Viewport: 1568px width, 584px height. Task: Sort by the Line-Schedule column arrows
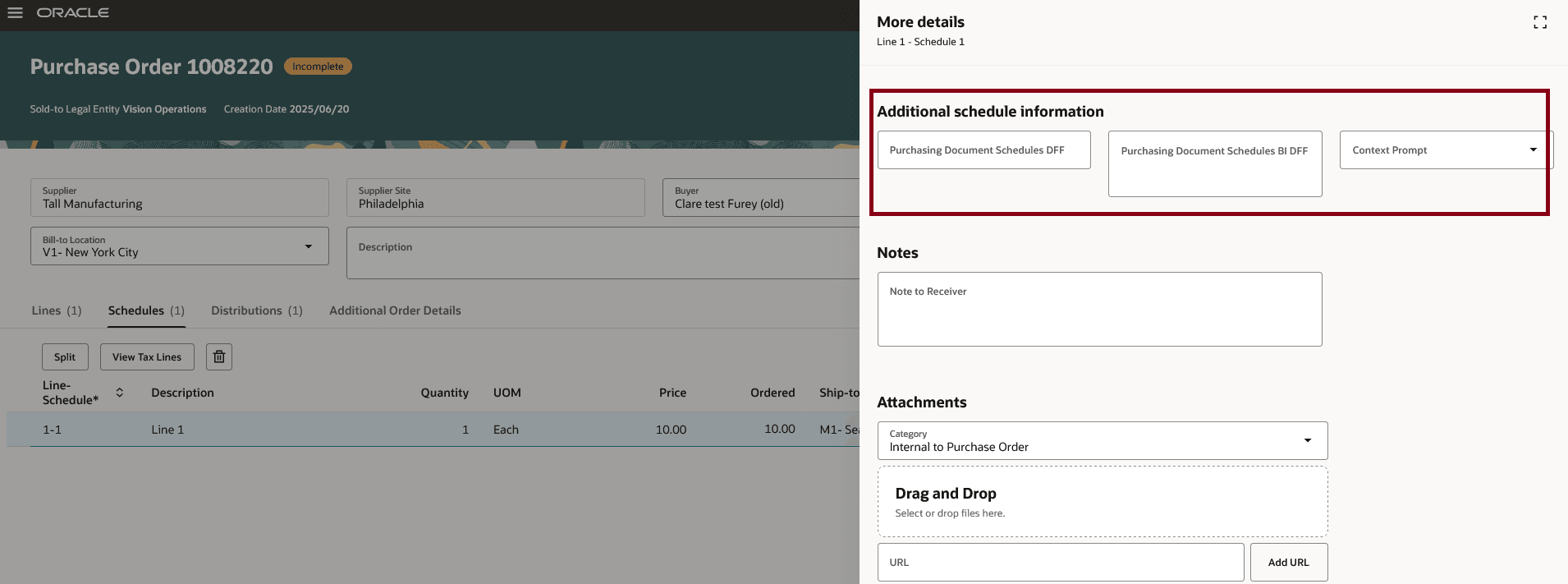[120, 393]
